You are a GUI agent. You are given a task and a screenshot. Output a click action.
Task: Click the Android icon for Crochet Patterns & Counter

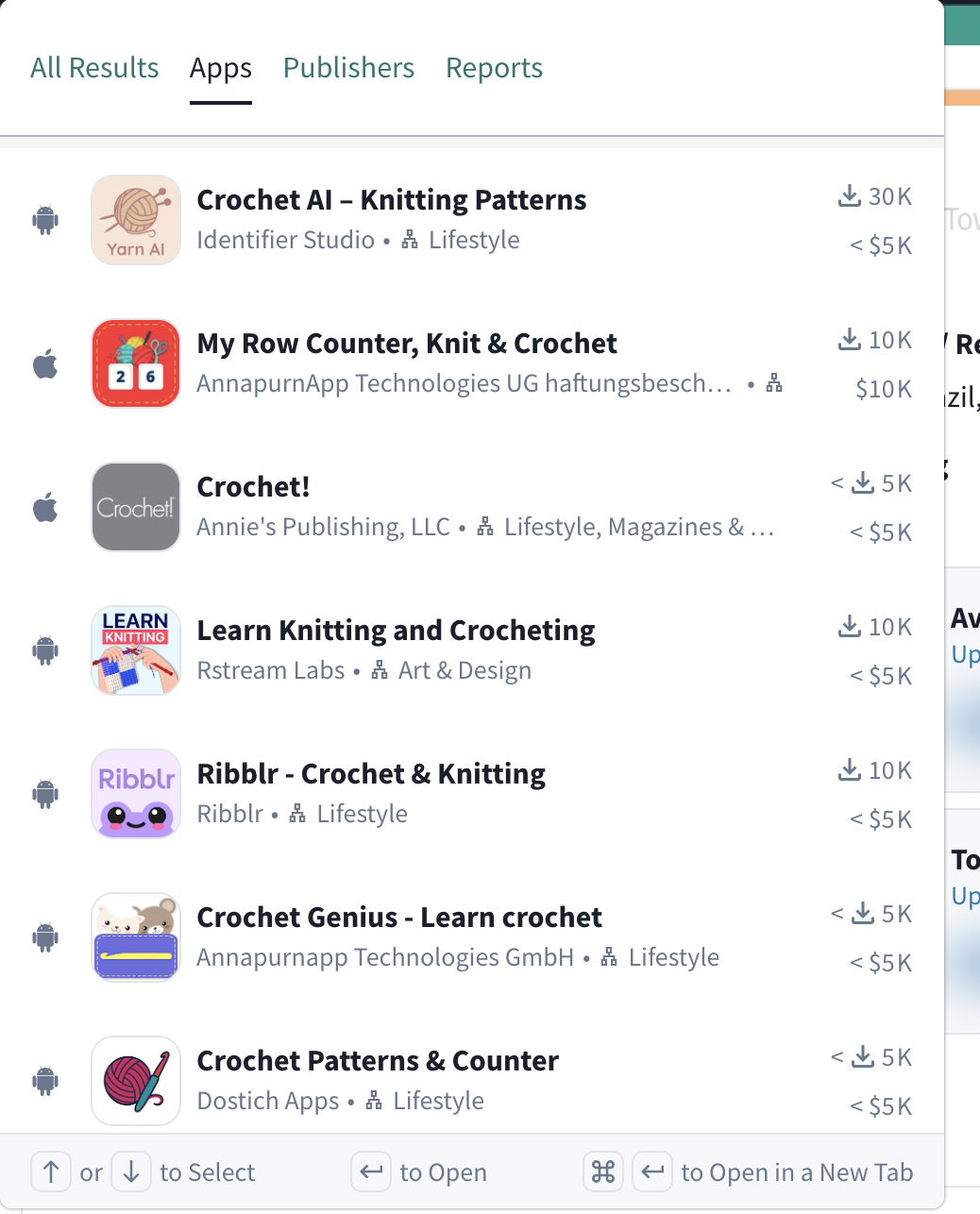pos(45,1080)
